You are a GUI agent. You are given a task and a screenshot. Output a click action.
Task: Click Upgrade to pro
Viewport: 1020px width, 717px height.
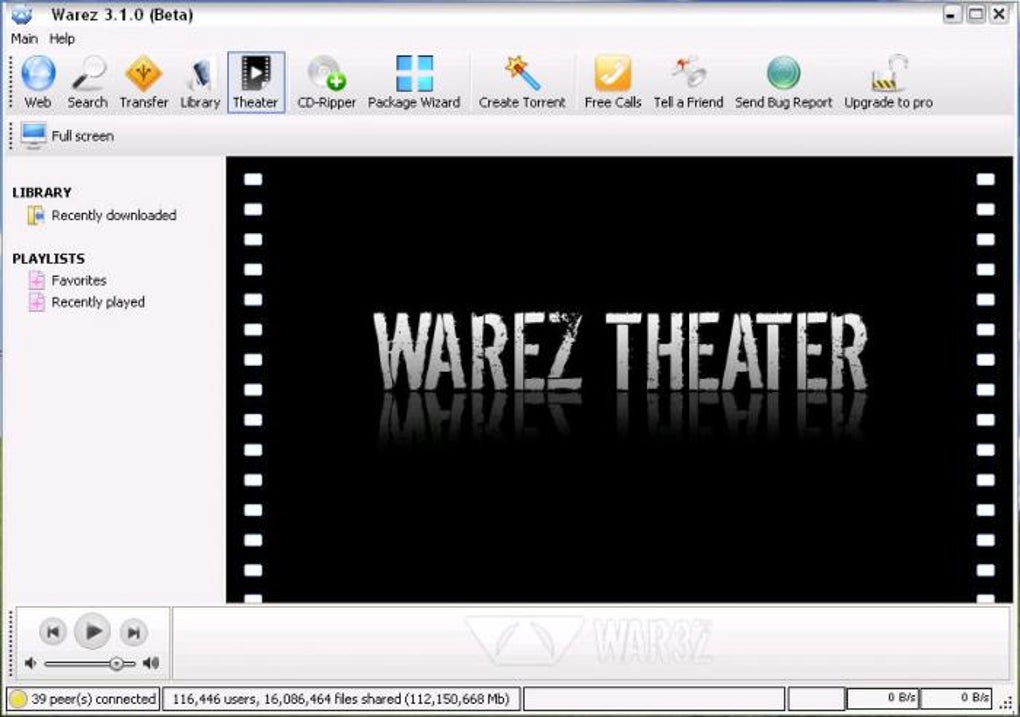coord(888,82)
